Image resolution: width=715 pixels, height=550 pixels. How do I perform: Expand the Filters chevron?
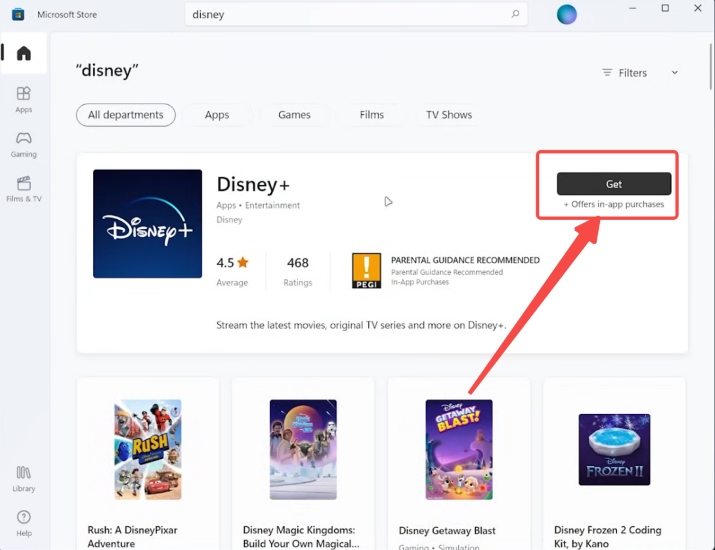(674, 73)
